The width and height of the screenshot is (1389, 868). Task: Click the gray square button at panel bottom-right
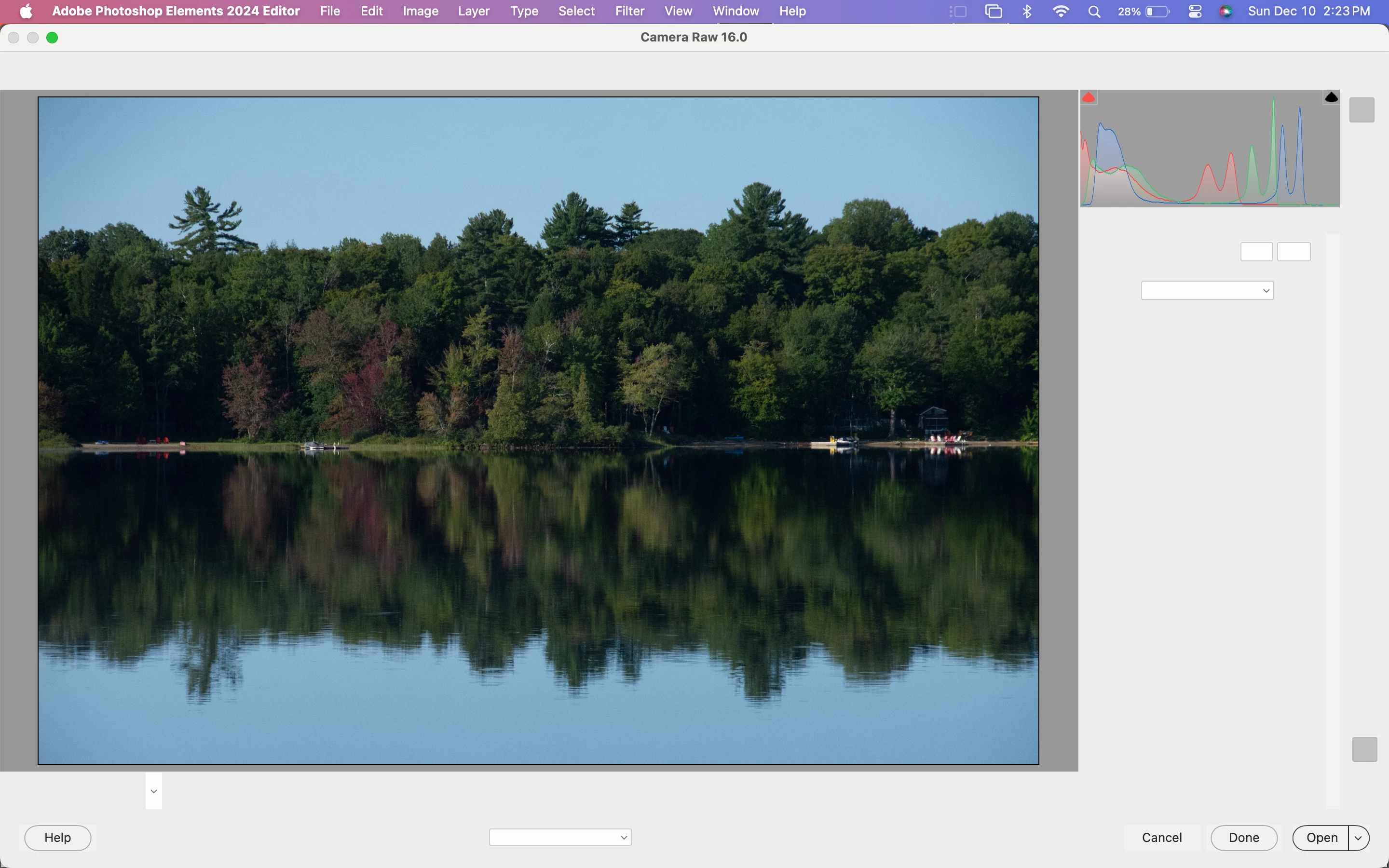[x=1364, y=749]
